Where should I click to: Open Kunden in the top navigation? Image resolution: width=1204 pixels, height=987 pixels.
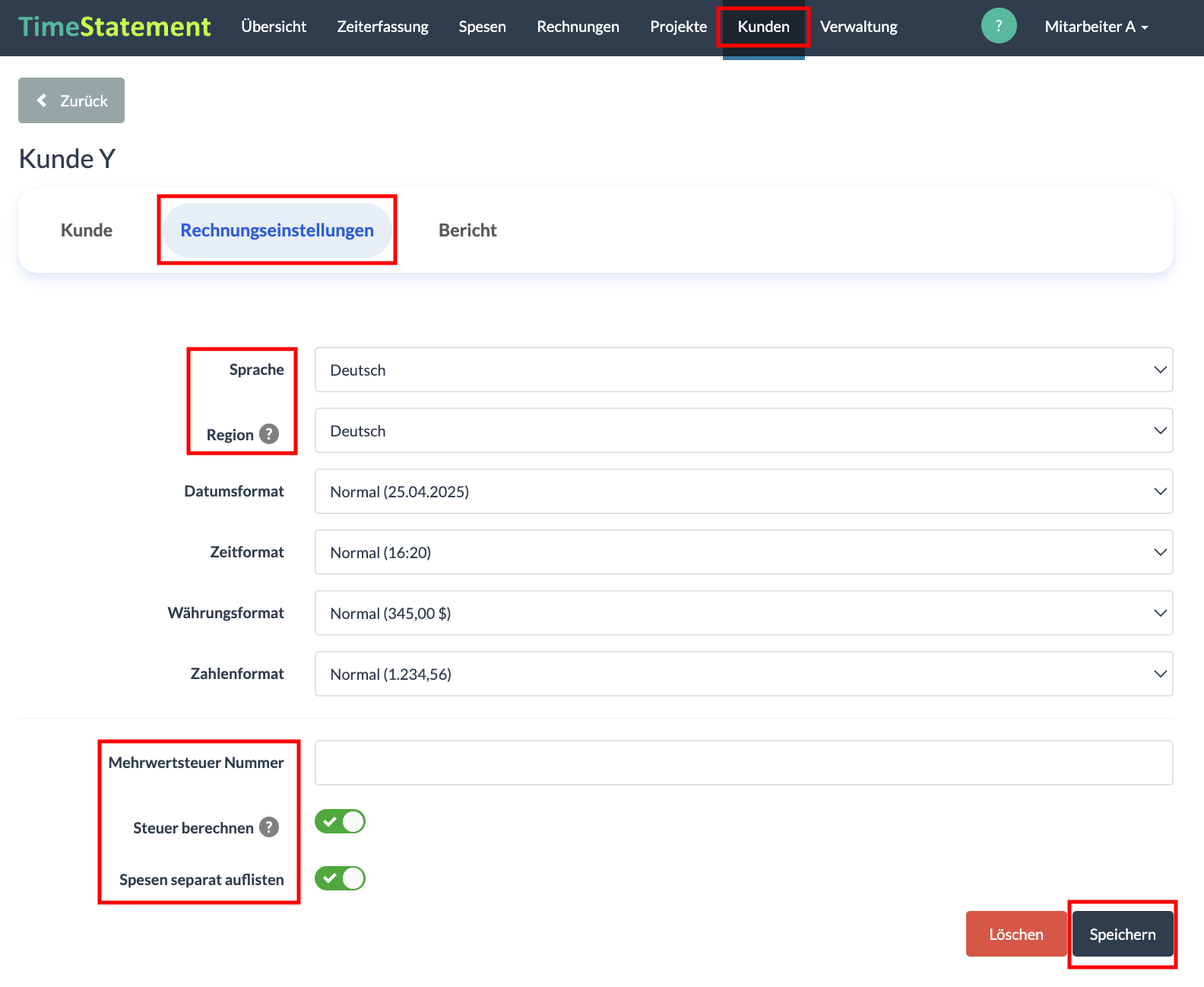click(763, 27)
